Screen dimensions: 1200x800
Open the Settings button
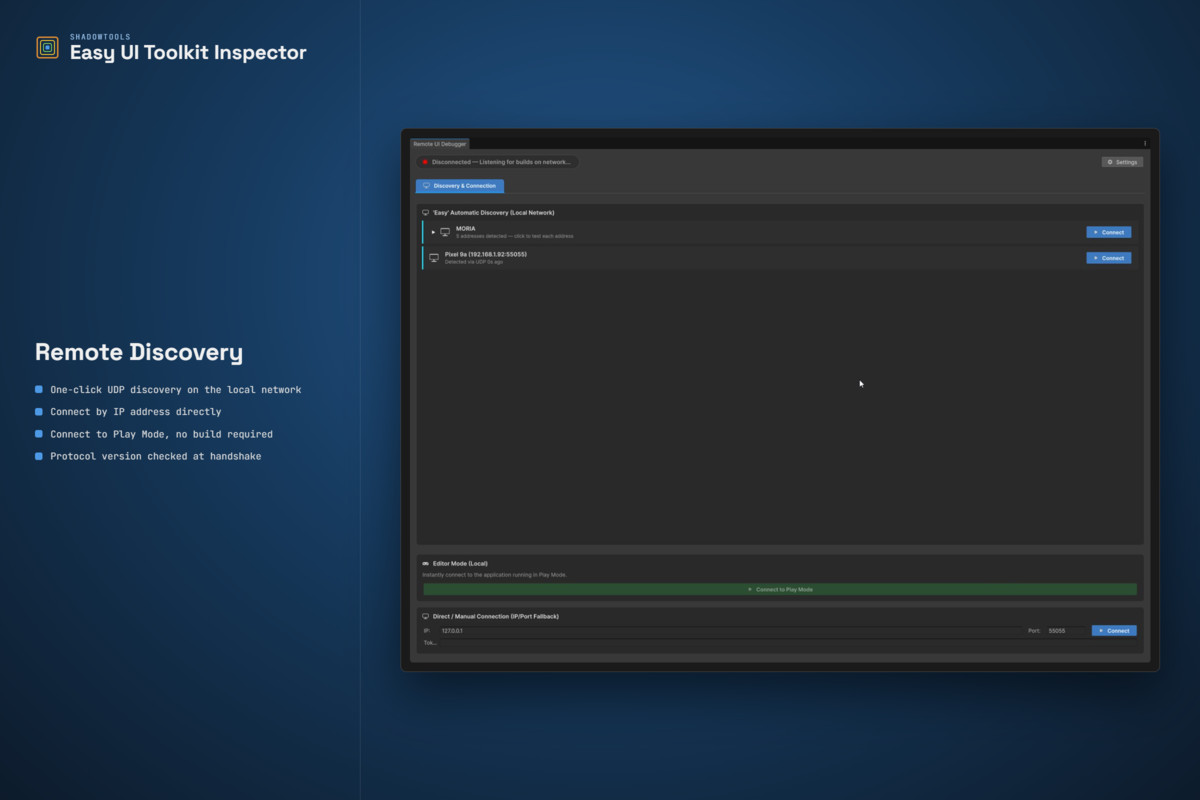pos(1122,162)
